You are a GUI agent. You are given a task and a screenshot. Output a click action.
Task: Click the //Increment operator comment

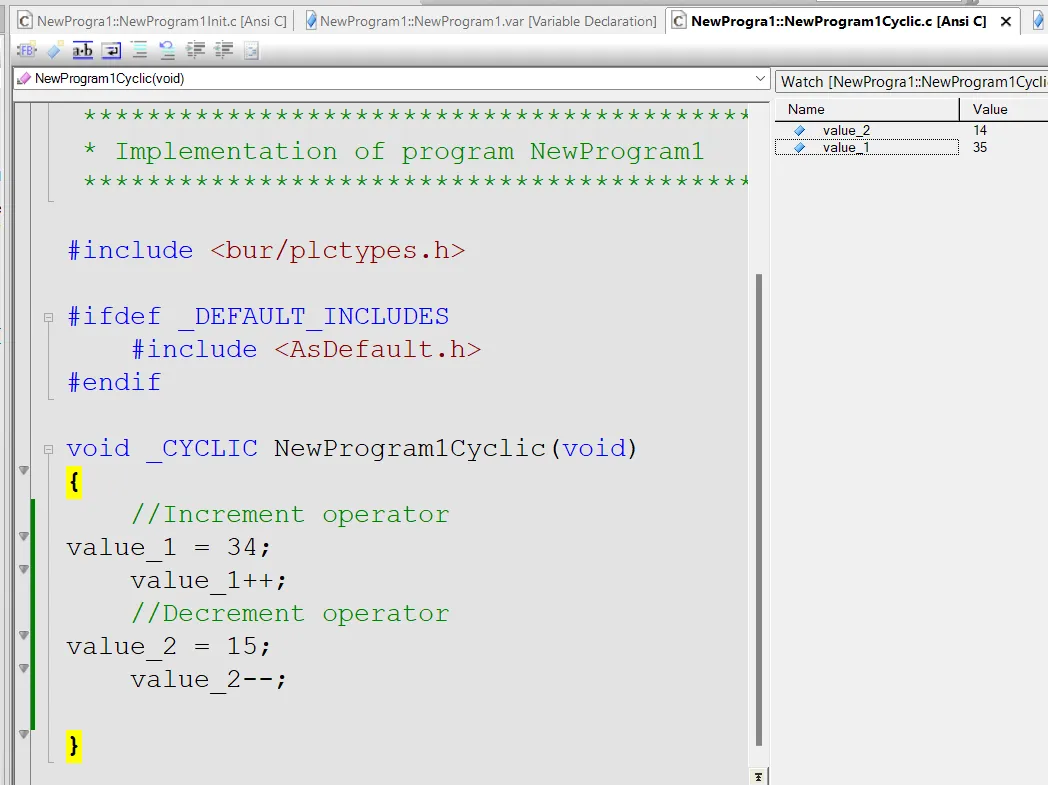pyautogui.click(x=290, y=514)
